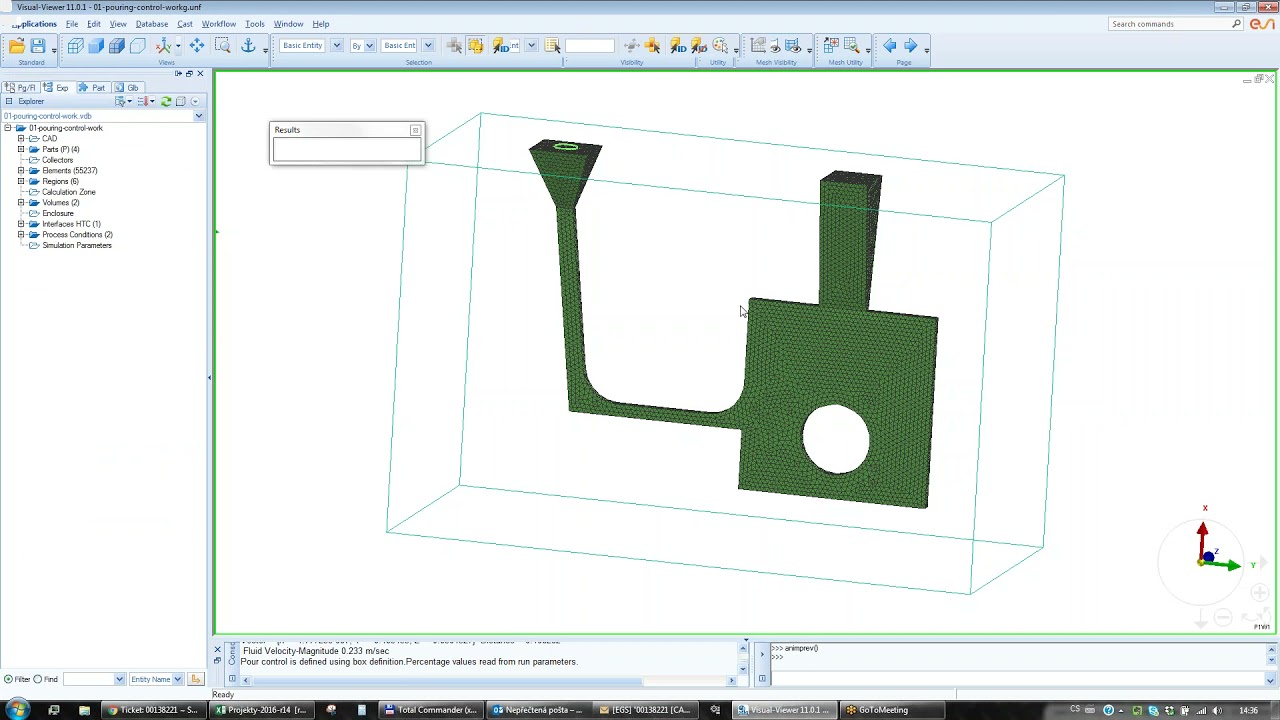The width and height of the screenshot is (1280, 720).
Task: Go to next page with right arrow
Action: click(910, 46)
